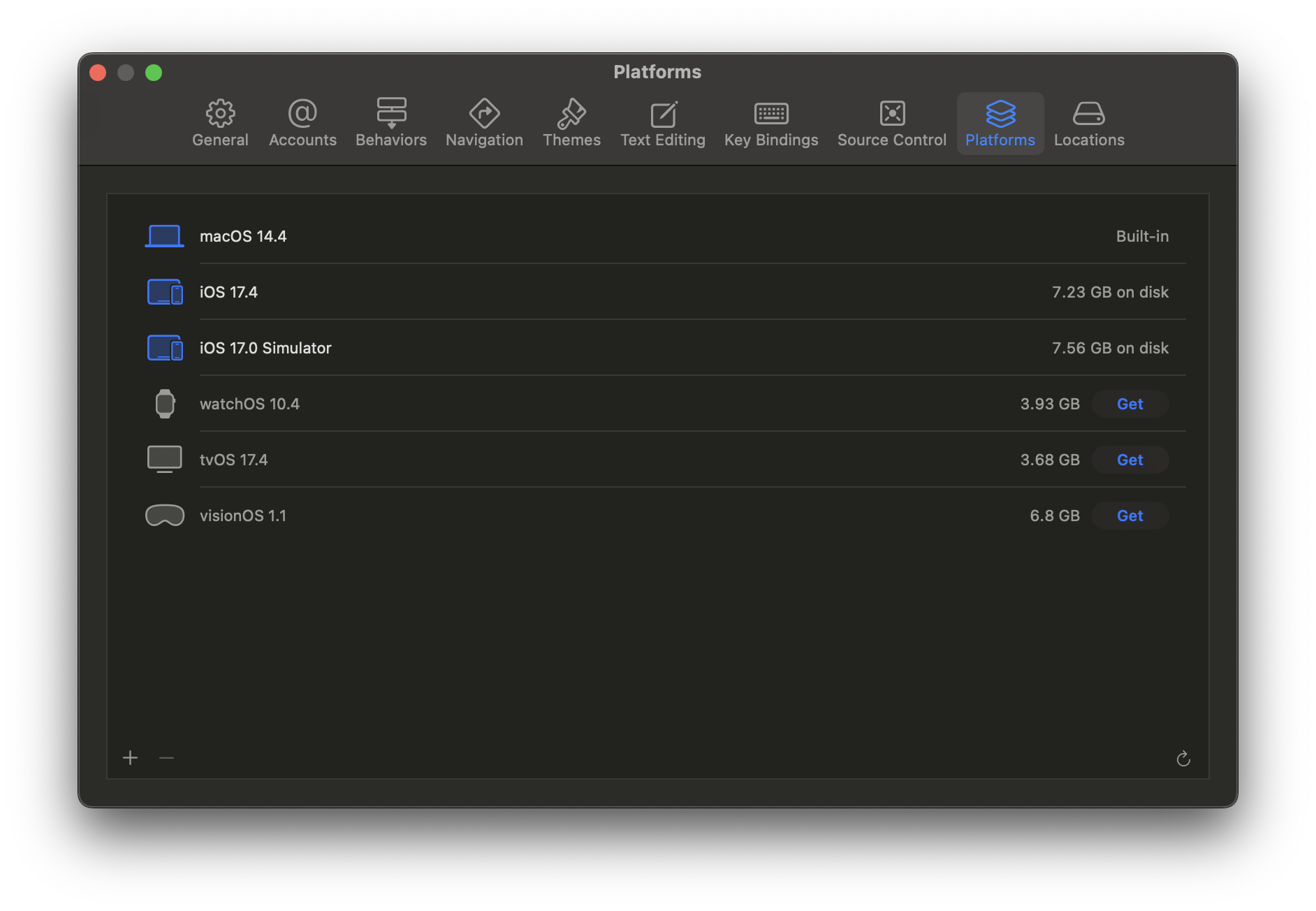
Task: Add a platform with the plus button
Action: [x=131, y=758]
